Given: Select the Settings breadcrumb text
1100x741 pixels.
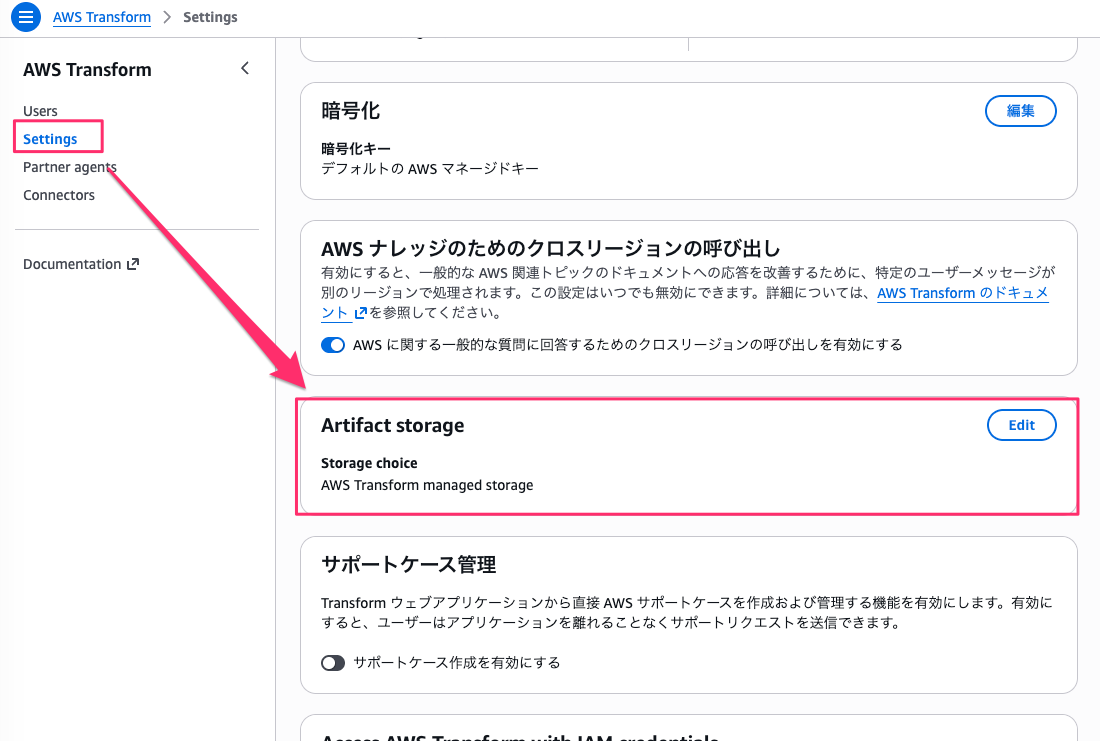Looking at the screenshot, I should pos(210,17).
